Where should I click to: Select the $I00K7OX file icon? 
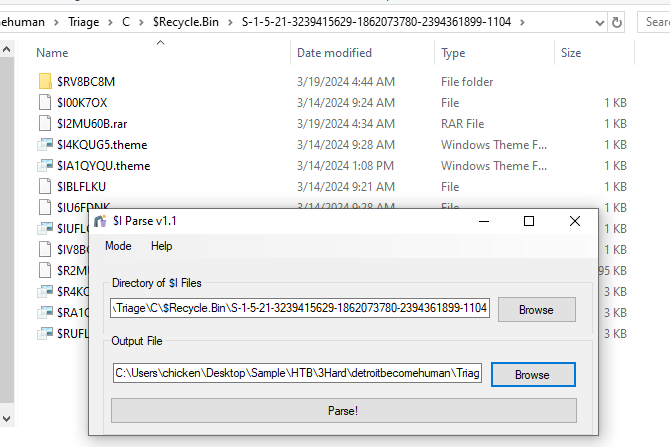44,102
